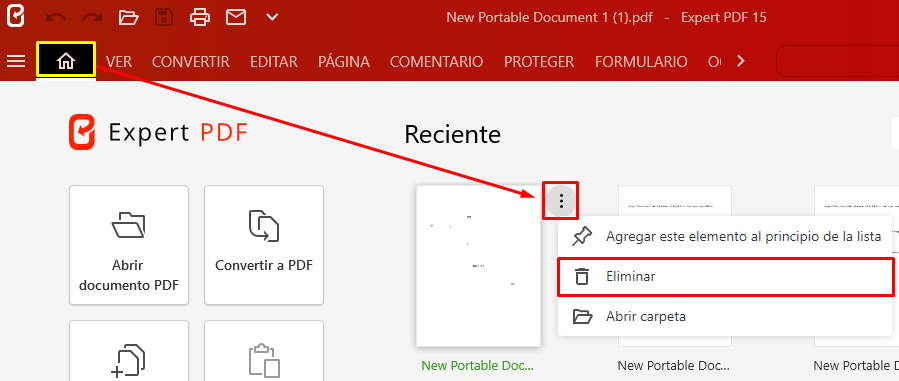
Task: Switch to the VER tab
Action: (119, 61)
